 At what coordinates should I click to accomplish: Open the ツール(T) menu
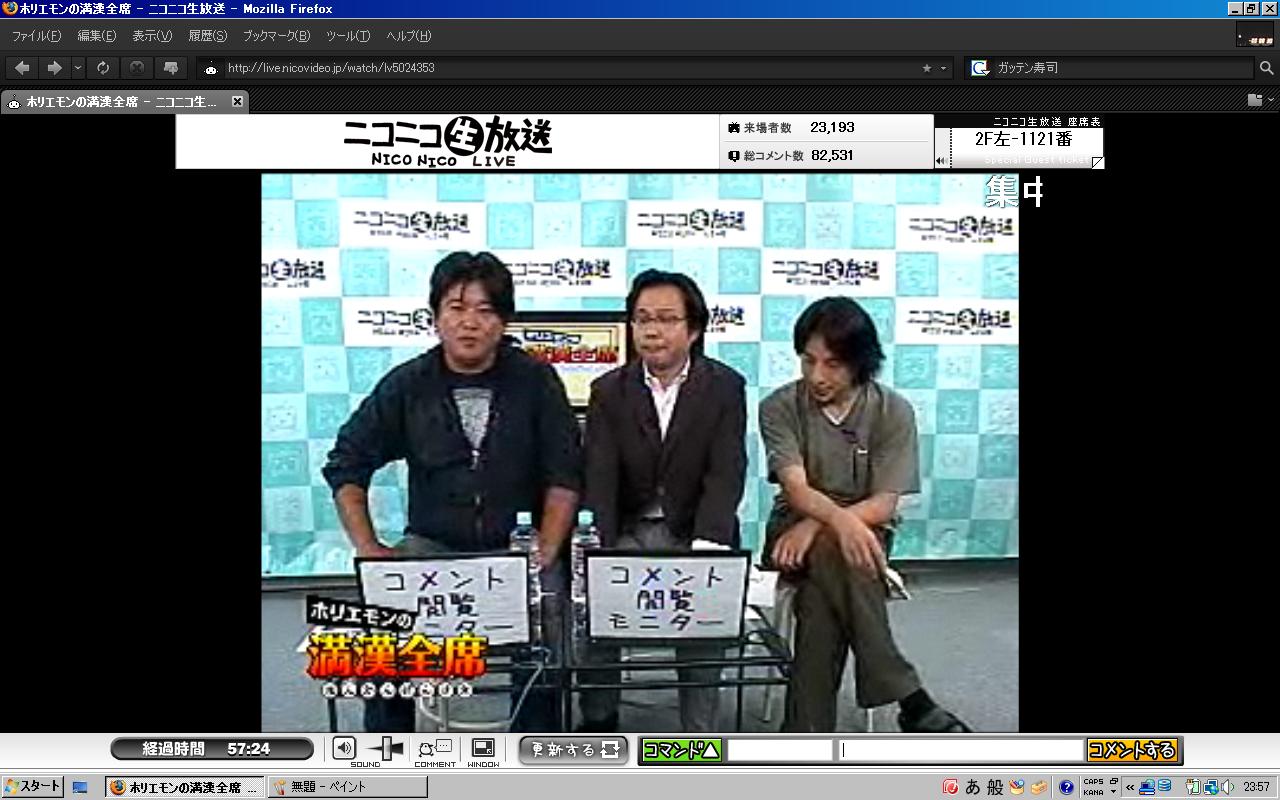pos(348,36)
